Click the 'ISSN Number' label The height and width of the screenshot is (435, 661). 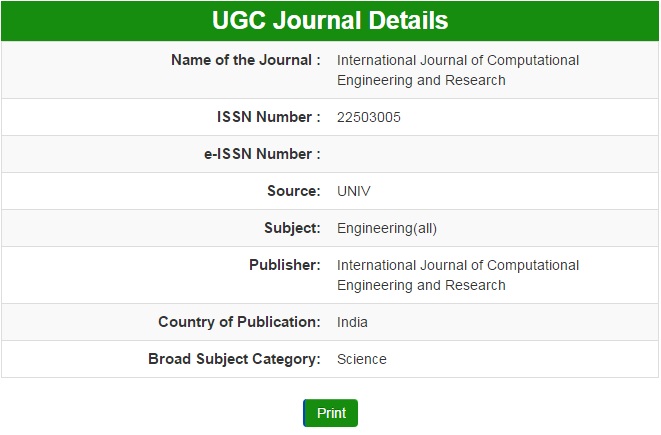(268, 117)
